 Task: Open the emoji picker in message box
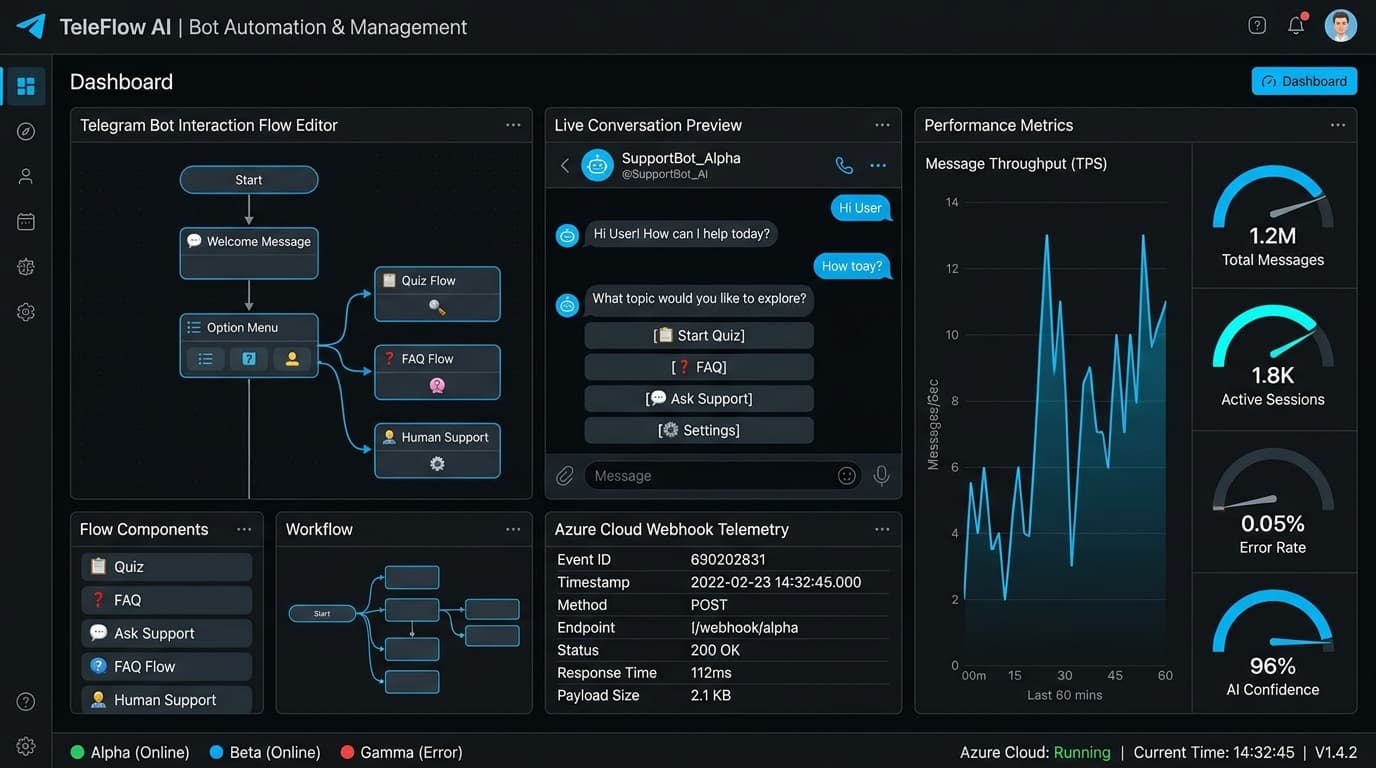[847, 476]
